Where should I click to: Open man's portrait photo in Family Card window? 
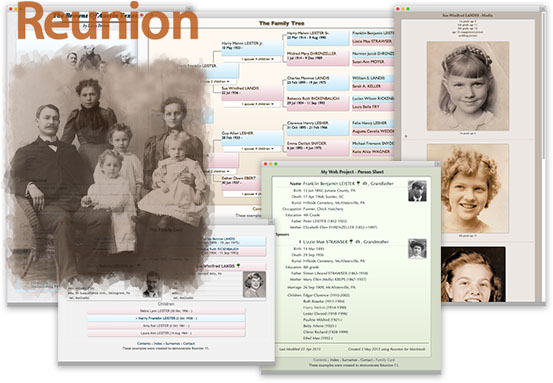pos(152,284)
